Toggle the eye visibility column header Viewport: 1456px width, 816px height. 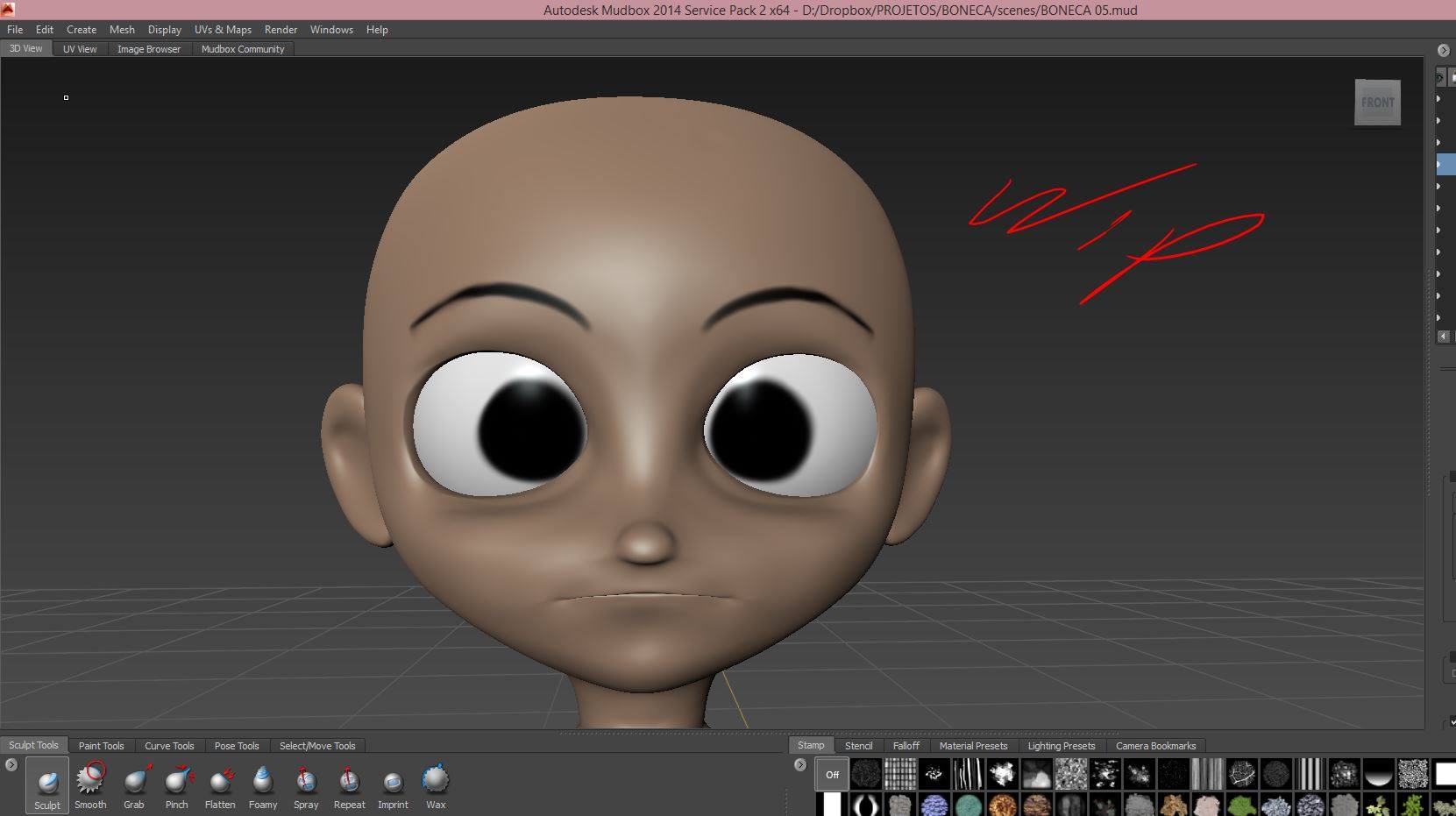(1439, 78)
